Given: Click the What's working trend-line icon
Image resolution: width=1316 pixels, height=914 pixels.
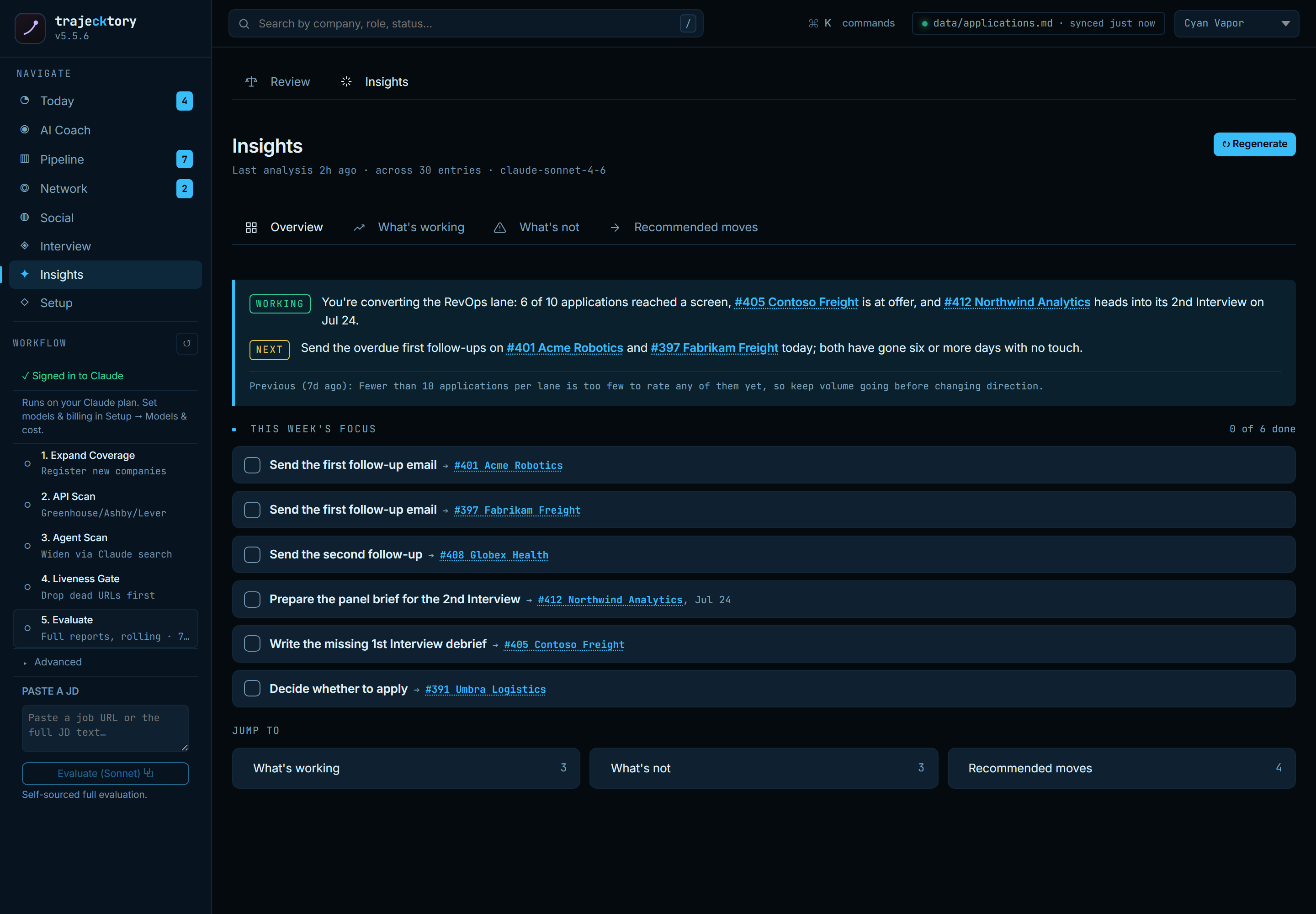Looking at the screenshot, I should coord(359,227).
